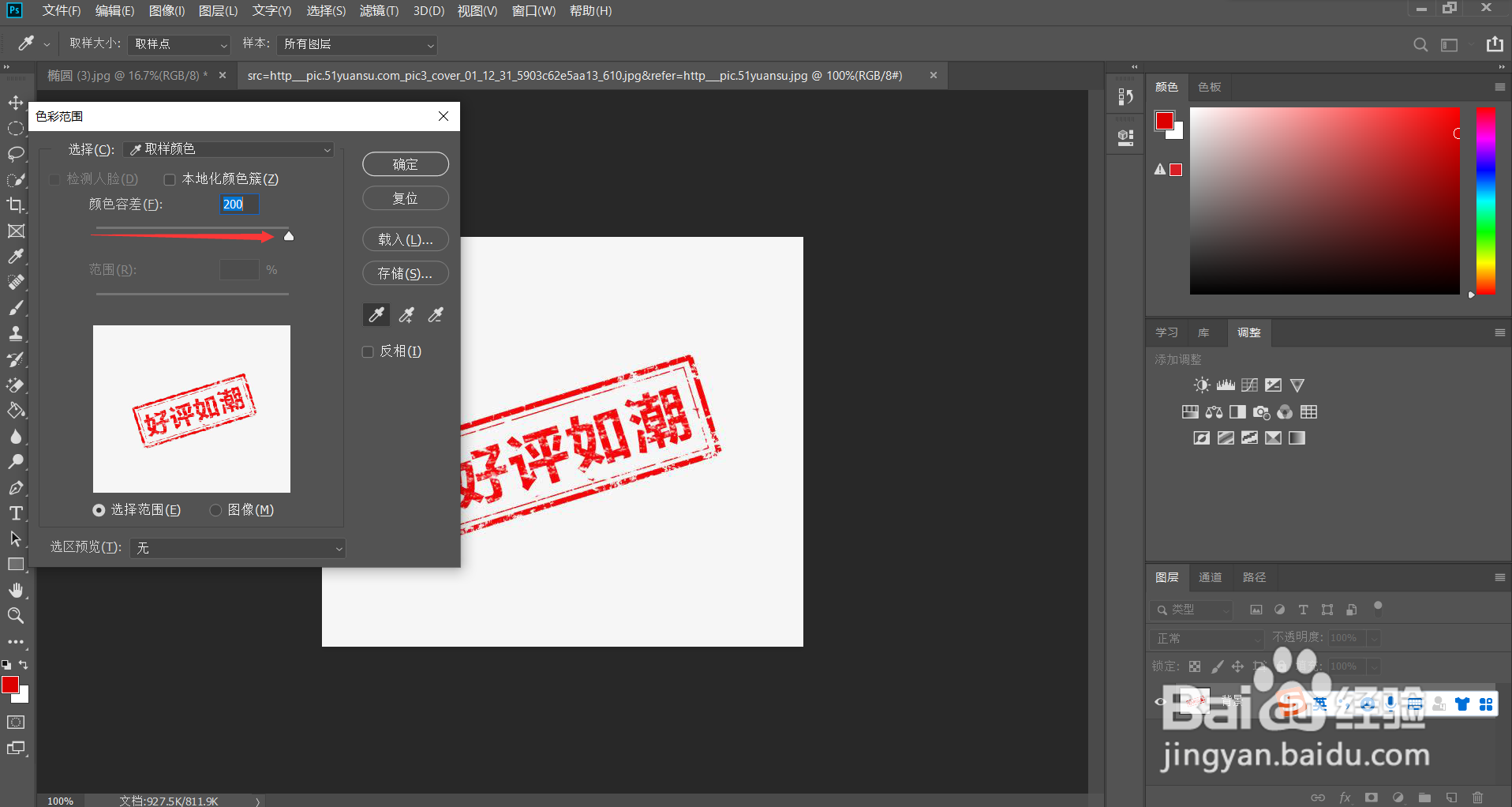Open the 图像 menu
Viewport: 1512px width, 807px height.
pos(167,11)
